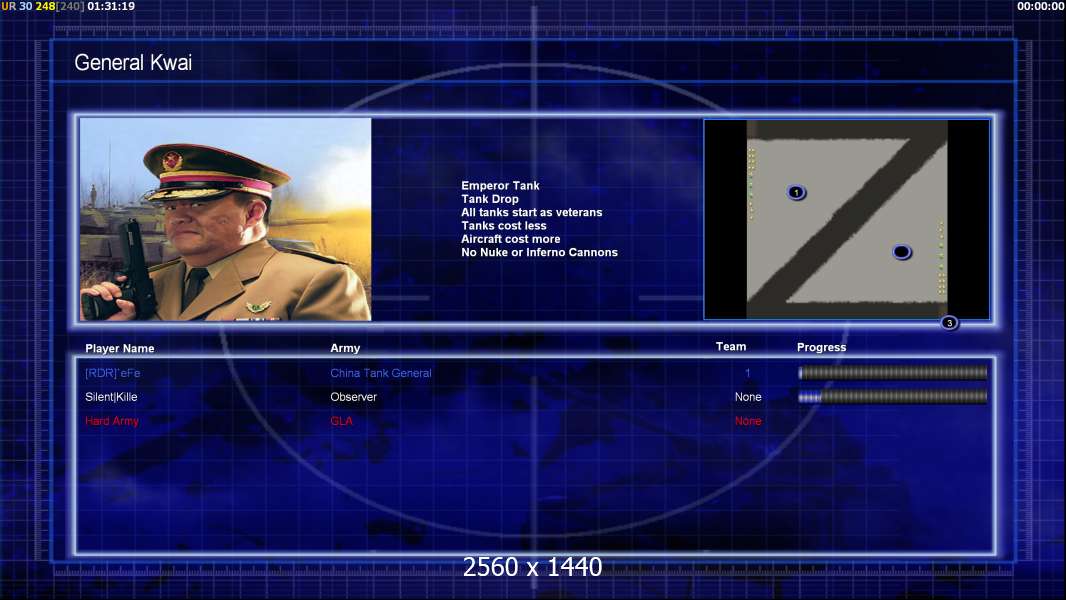The height and width of the screenshot is (600, 1066).
Task: Click player name Silent|Kille
Action: click(111, 397)
